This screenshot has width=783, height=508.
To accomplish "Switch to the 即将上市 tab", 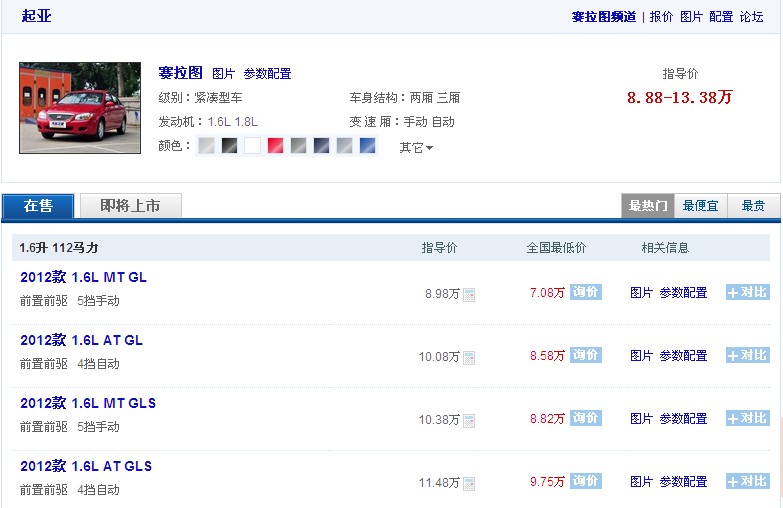I will pos(130,206).
